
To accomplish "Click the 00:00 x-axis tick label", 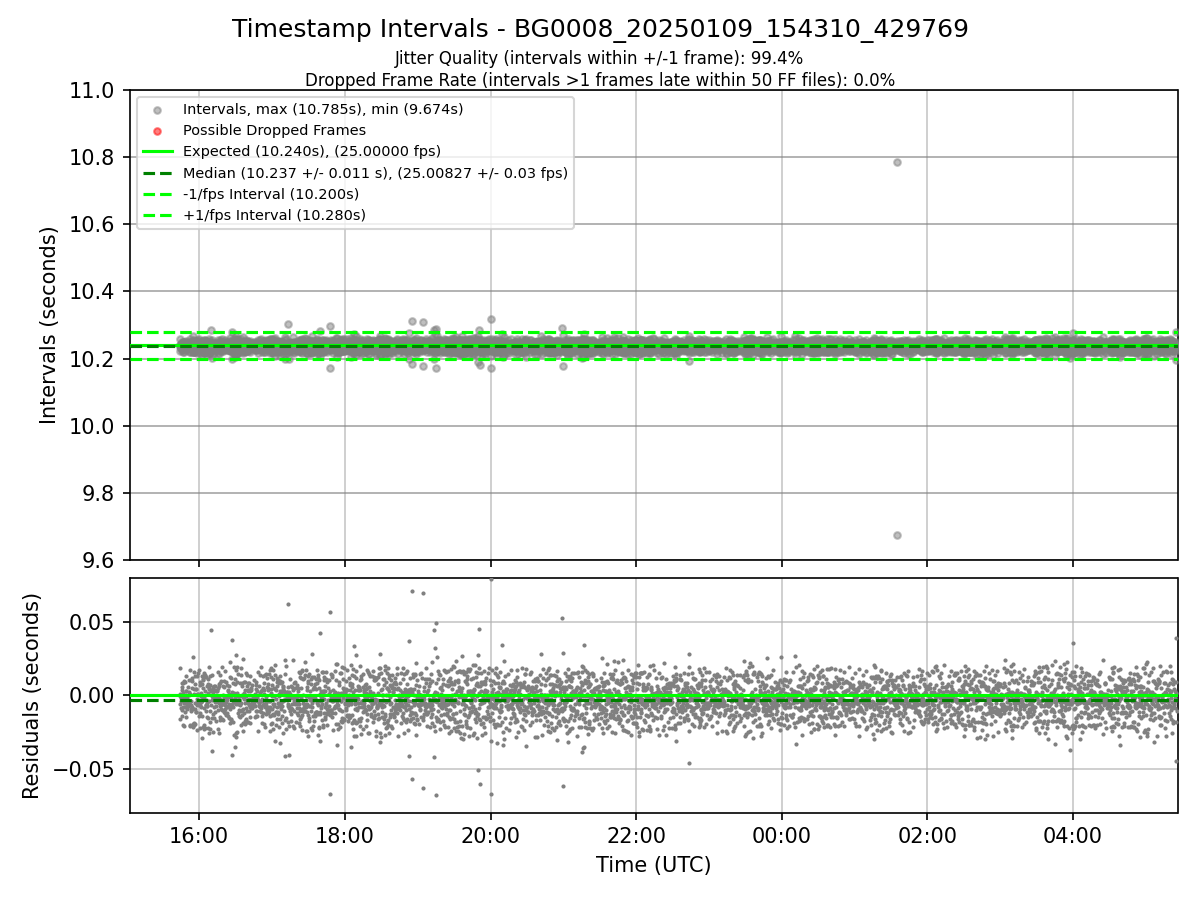I will pos(781,833).
